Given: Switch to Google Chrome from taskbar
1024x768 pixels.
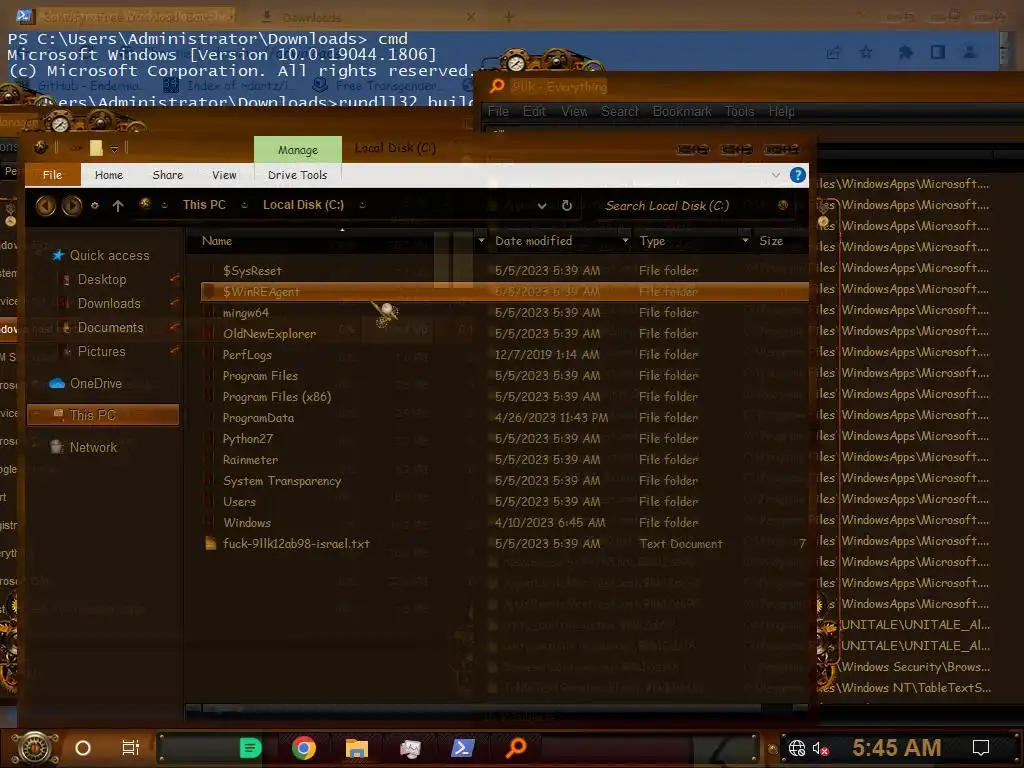Looking at the screenshot, I should tap(304, 748).
